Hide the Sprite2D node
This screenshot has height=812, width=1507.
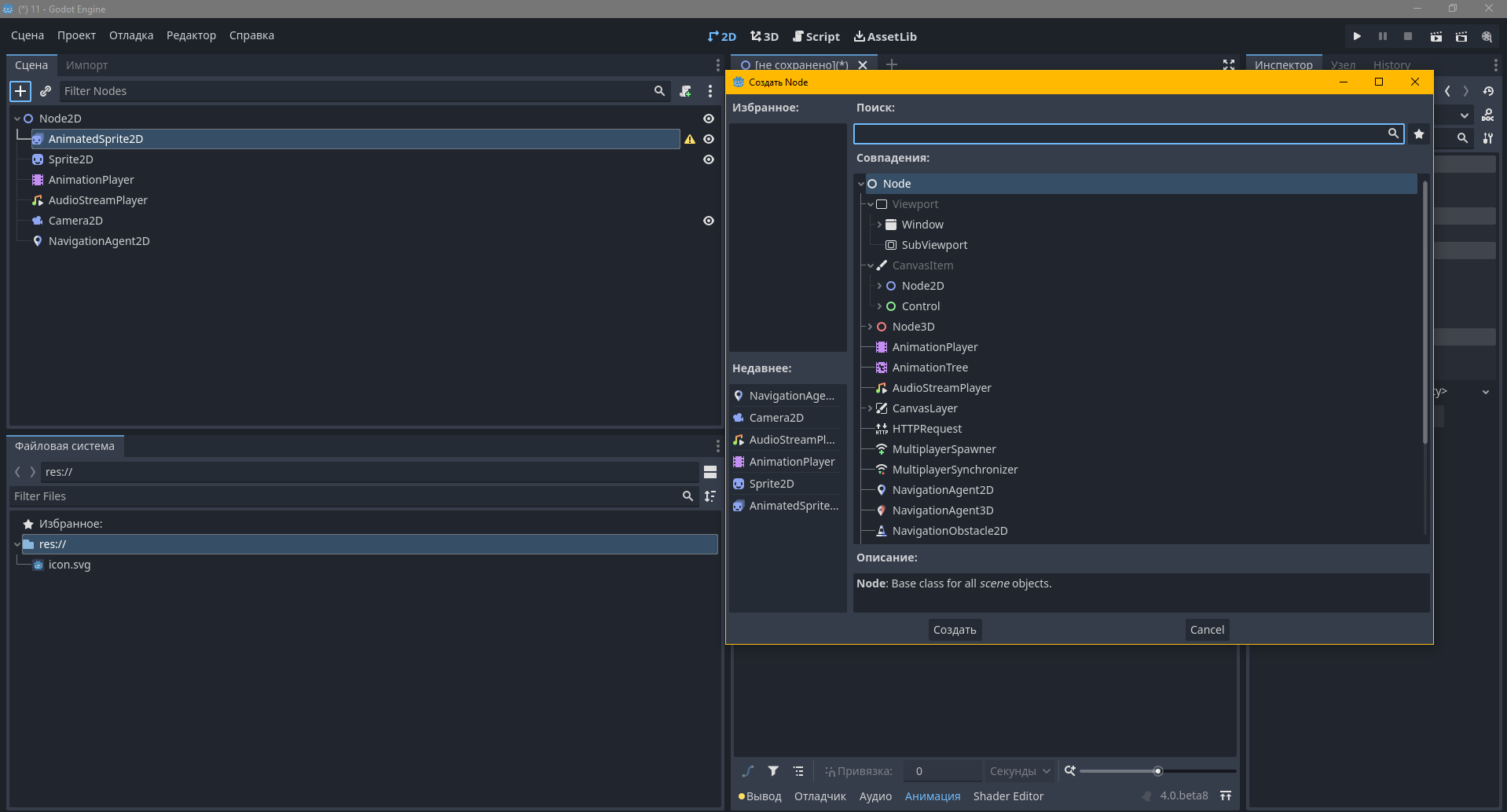pyautogui.click(x=709, y=159)
